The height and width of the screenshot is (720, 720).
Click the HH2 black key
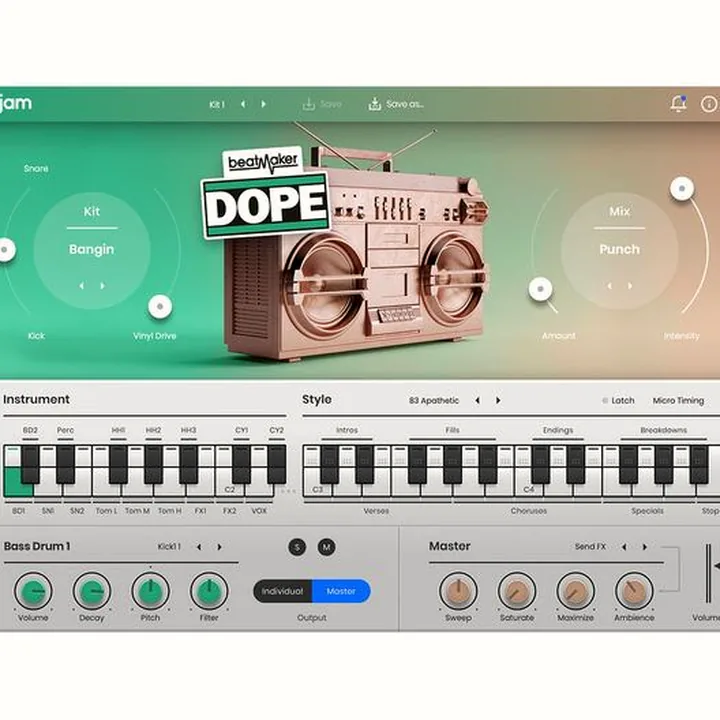(153, 464)
